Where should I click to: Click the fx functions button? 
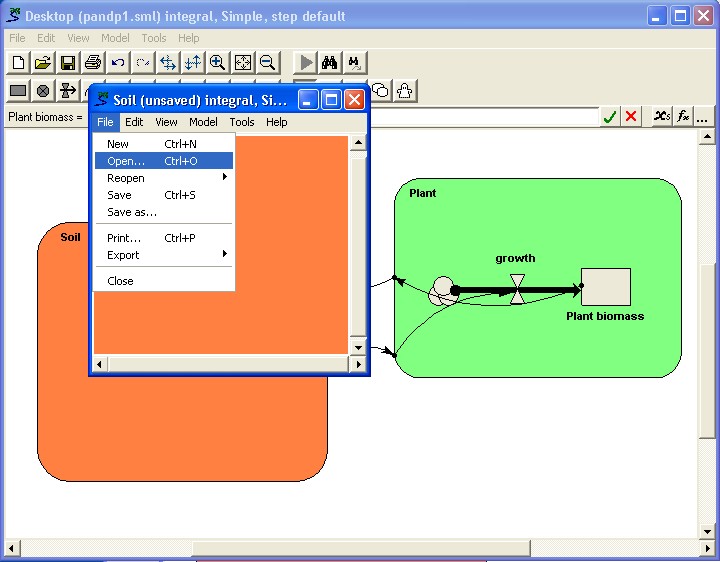tap(683, 117)
